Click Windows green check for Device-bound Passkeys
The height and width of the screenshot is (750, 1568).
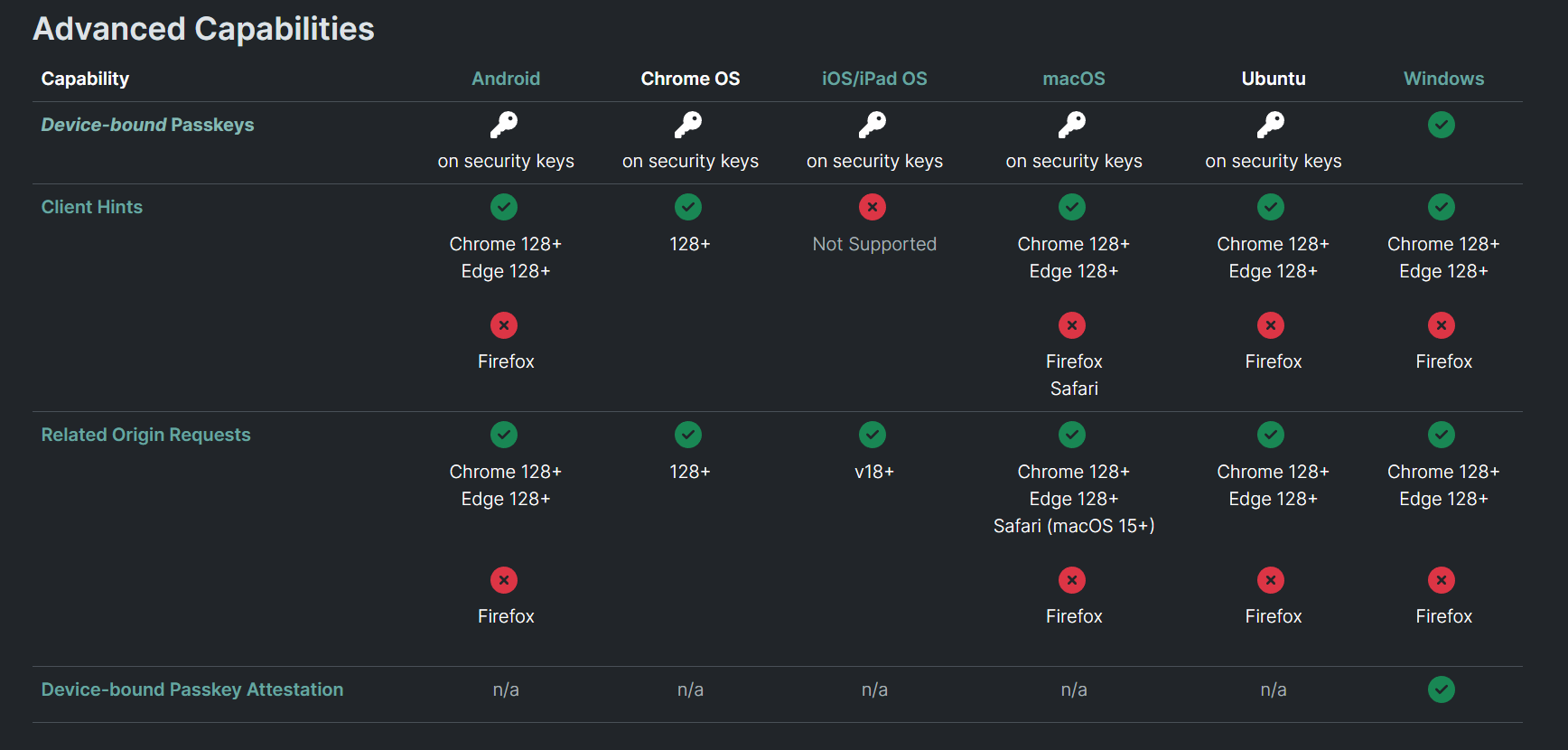(1442, 125)
